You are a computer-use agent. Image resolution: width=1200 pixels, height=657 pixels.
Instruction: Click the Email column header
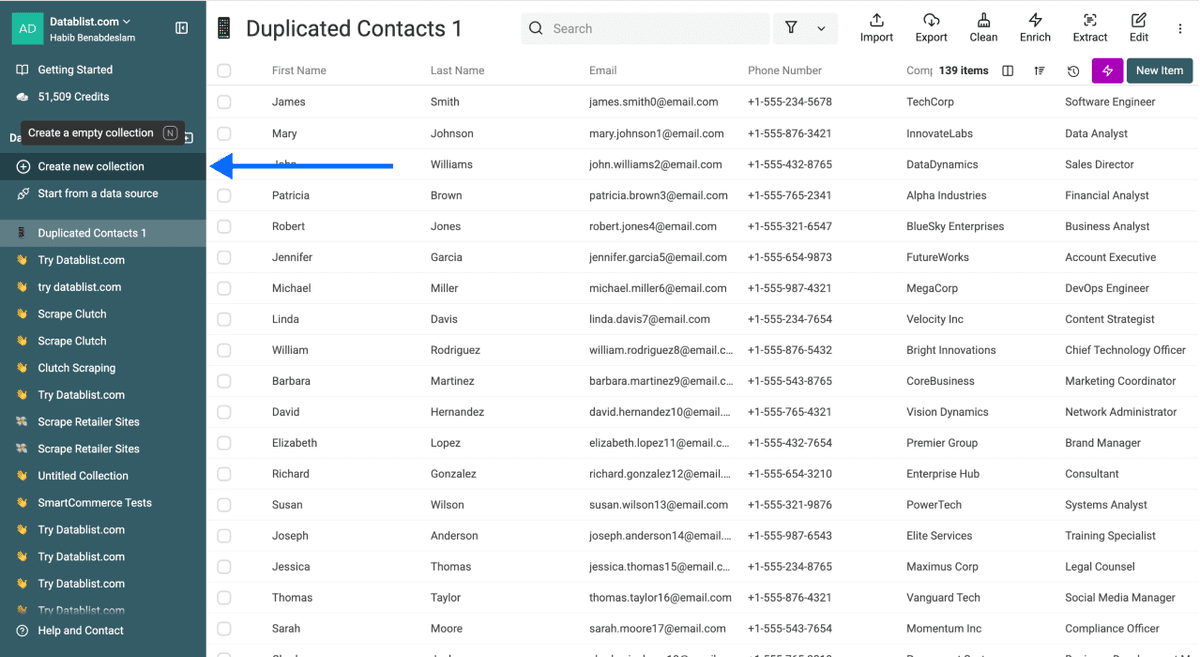pos(603,71)
